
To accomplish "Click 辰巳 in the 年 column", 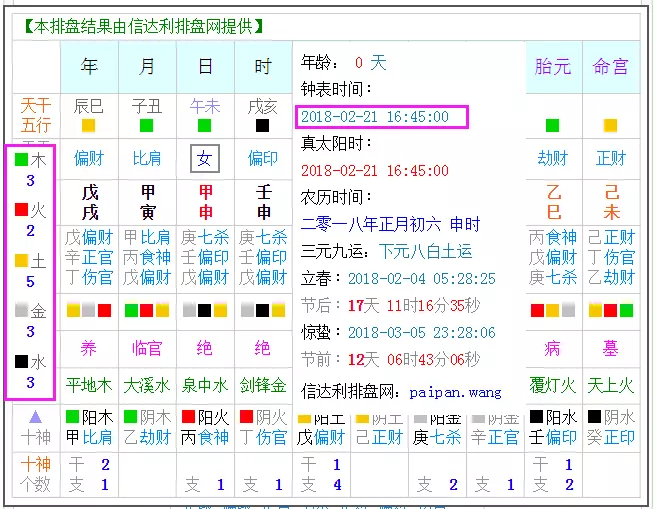I will [x=88, y=107].
